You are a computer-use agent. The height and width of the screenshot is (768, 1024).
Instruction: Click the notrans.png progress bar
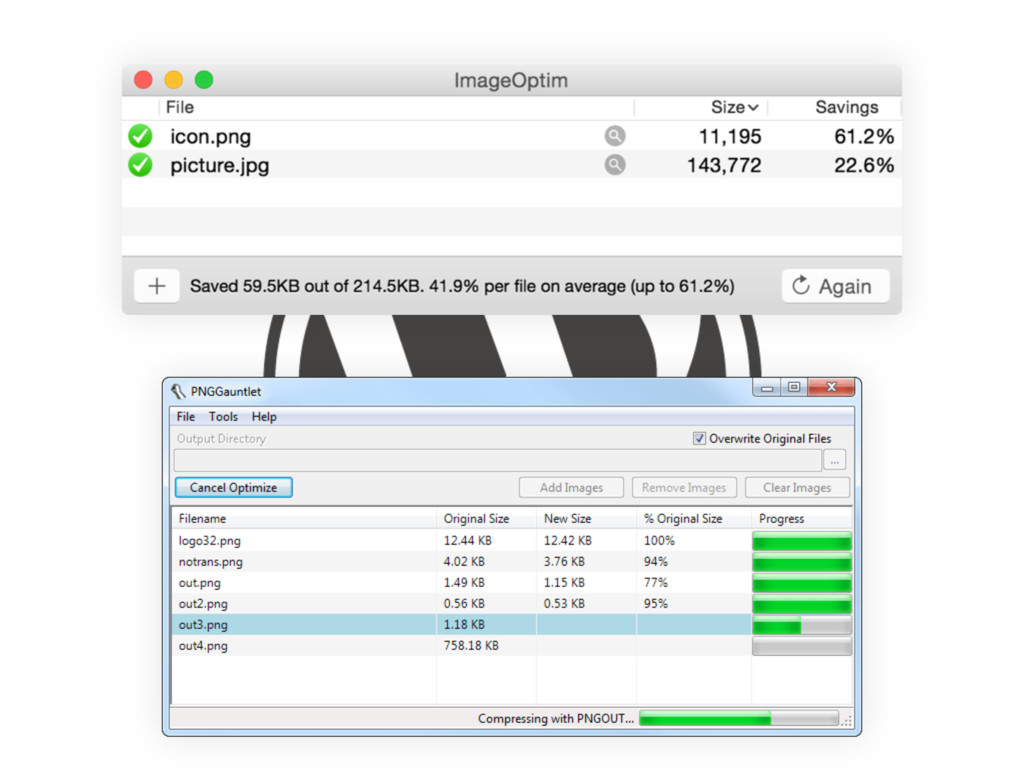tap(802, 562)
